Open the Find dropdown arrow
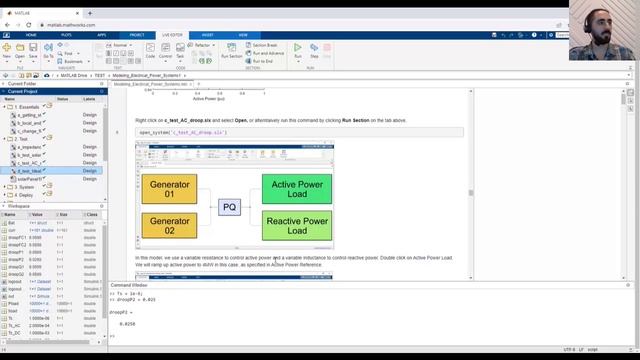Image resolution: width=640 pixels, height=360 pixels. pyautogui.click(x=78, y=53)
